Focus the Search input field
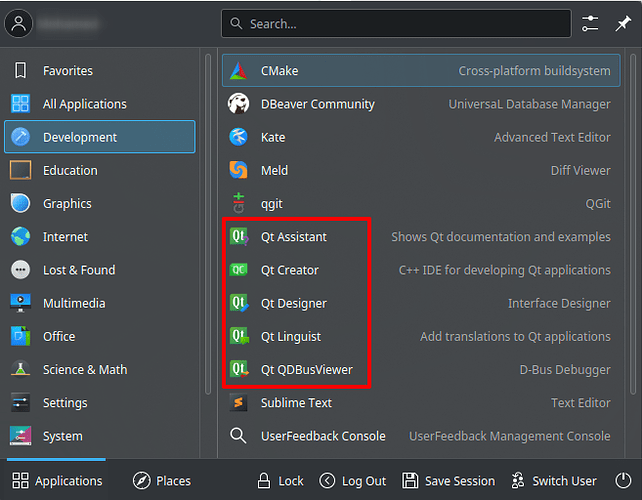 (396, 23)
